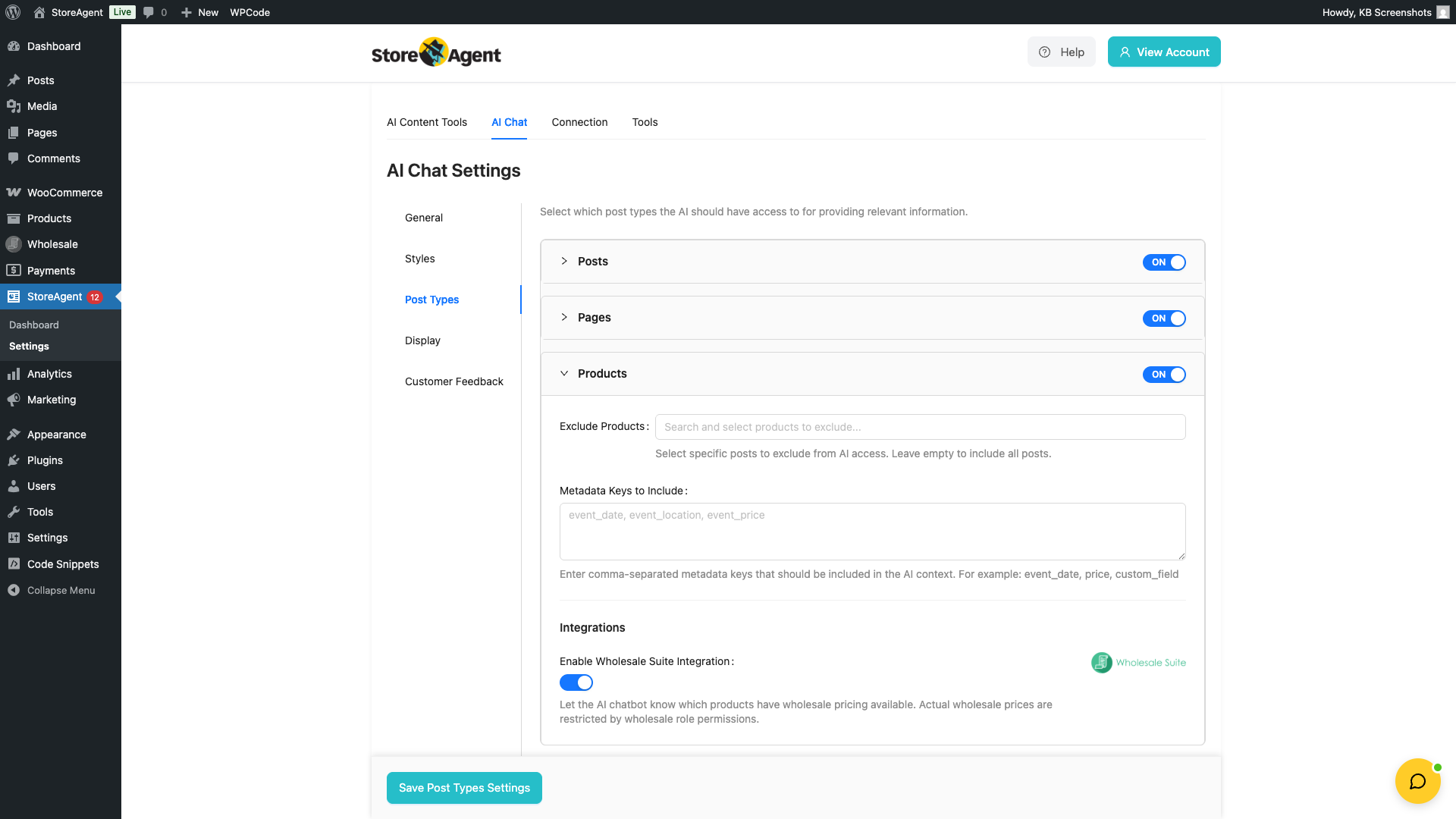Click the Settings sliders icon in sidebar
Image resolution: width=1456 pixels, height=819 pixels.
14,538
